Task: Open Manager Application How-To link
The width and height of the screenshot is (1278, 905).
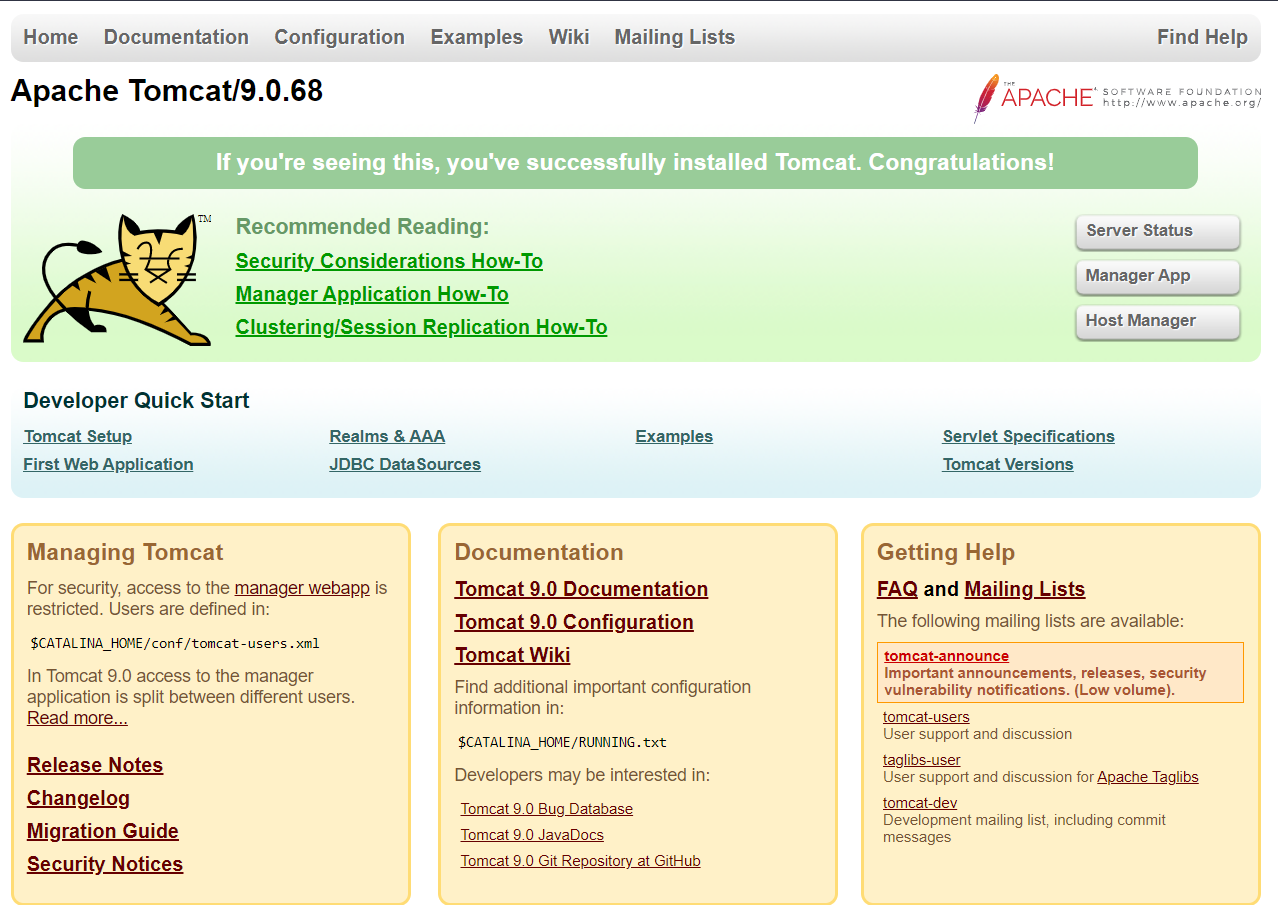Action: click(x=372, y=294)
